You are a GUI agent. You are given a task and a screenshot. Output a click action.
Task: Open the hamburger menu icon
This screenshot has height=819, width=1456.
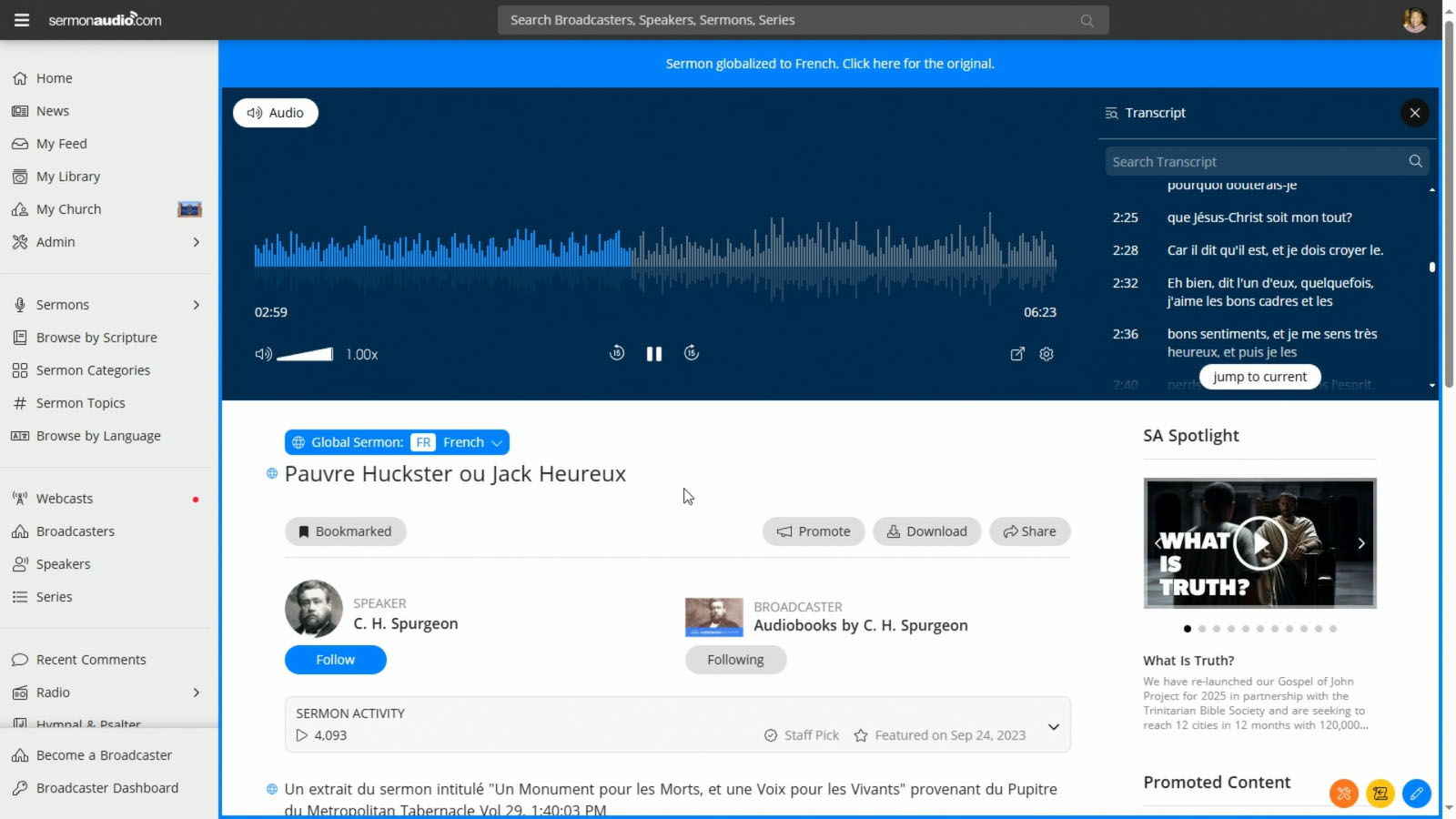(22, 20)
